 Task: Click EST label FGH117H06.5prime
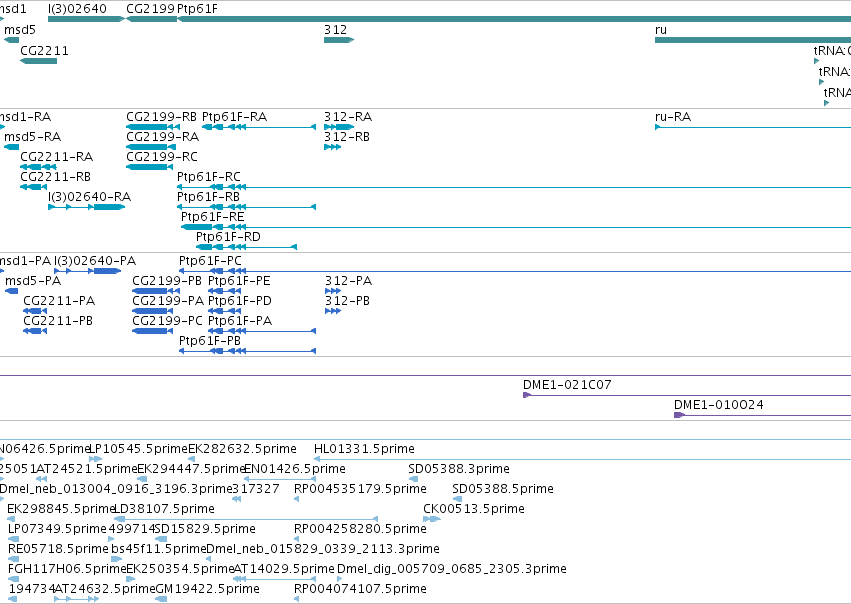(x=67, y=570)
